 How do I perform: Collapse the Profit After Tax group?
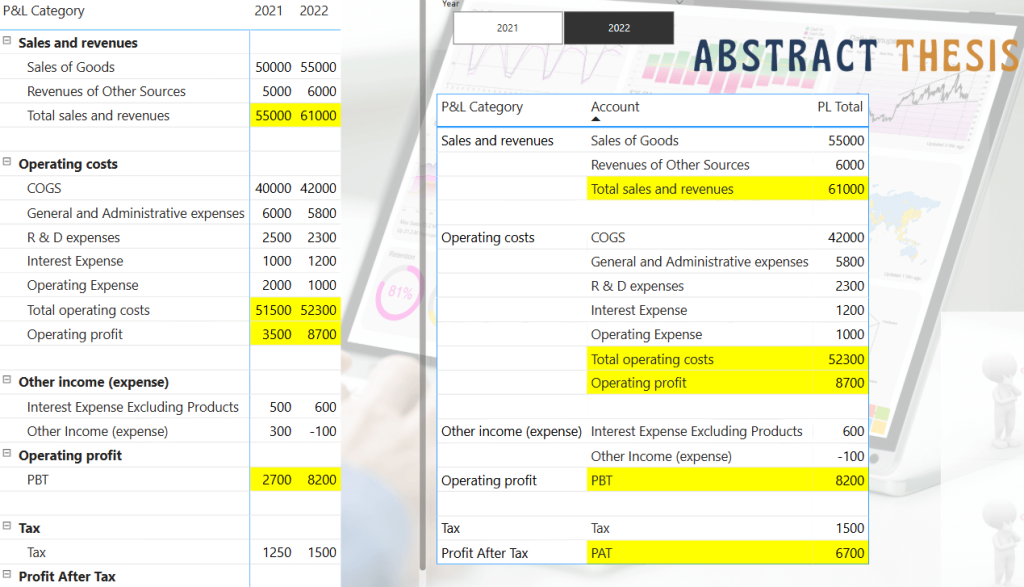(x=7, y=575)
